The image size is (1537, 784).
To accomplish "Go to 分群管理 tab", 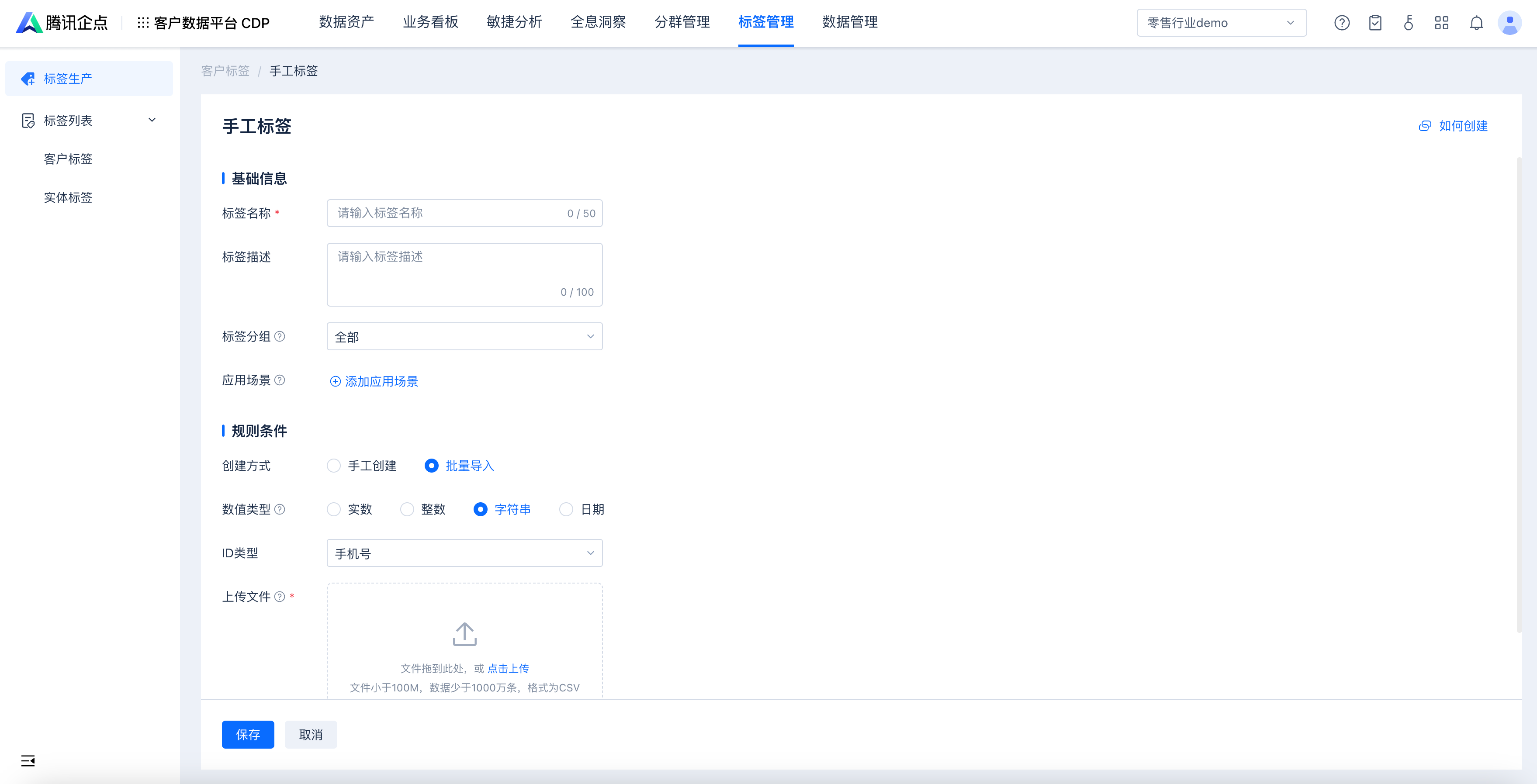I will click(682, 22).
